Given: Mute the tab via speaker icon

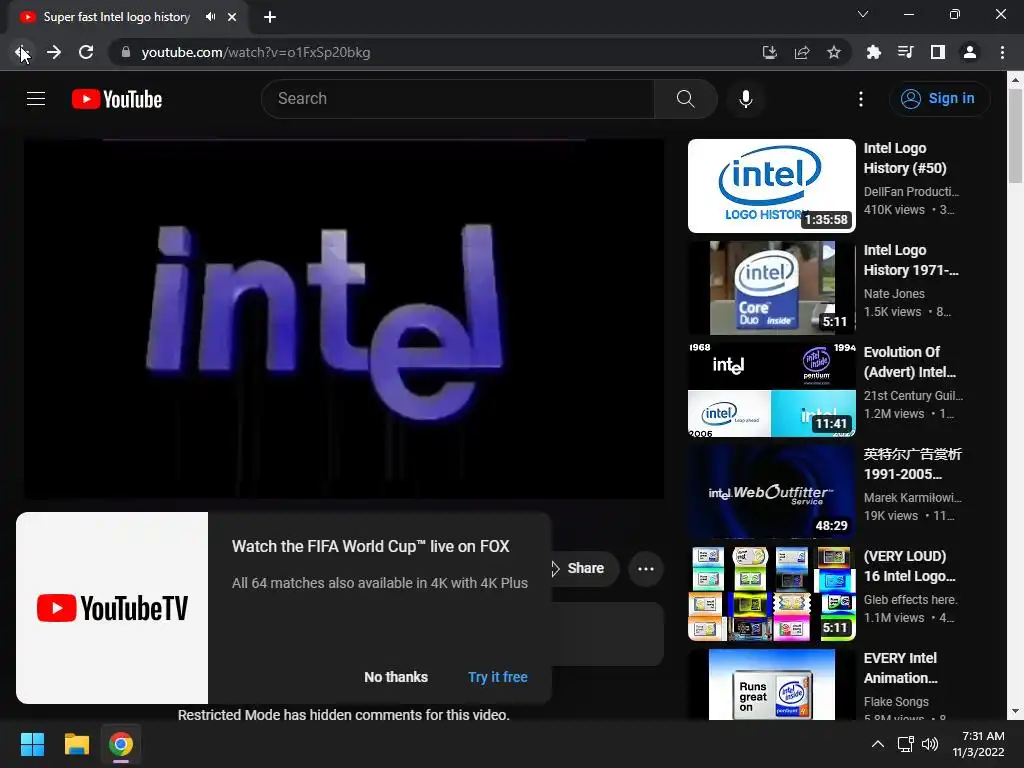Looking at the screenshot, I should click(210, 17).
